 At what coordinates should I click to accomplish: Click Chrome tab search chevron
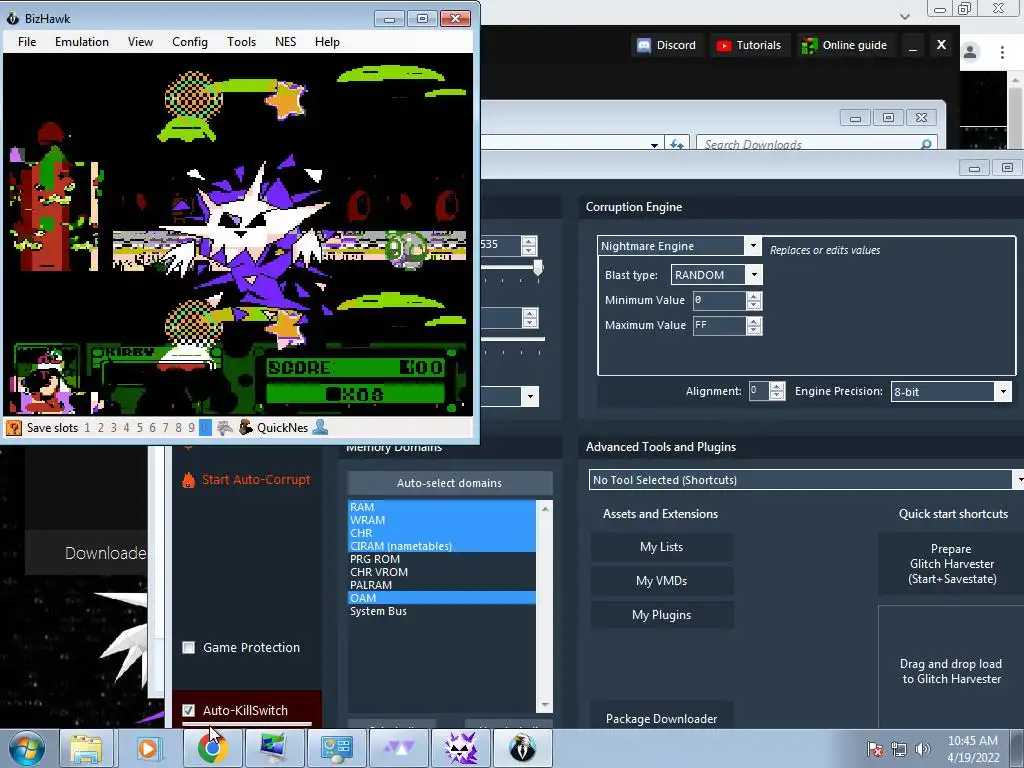pos(904,16)
